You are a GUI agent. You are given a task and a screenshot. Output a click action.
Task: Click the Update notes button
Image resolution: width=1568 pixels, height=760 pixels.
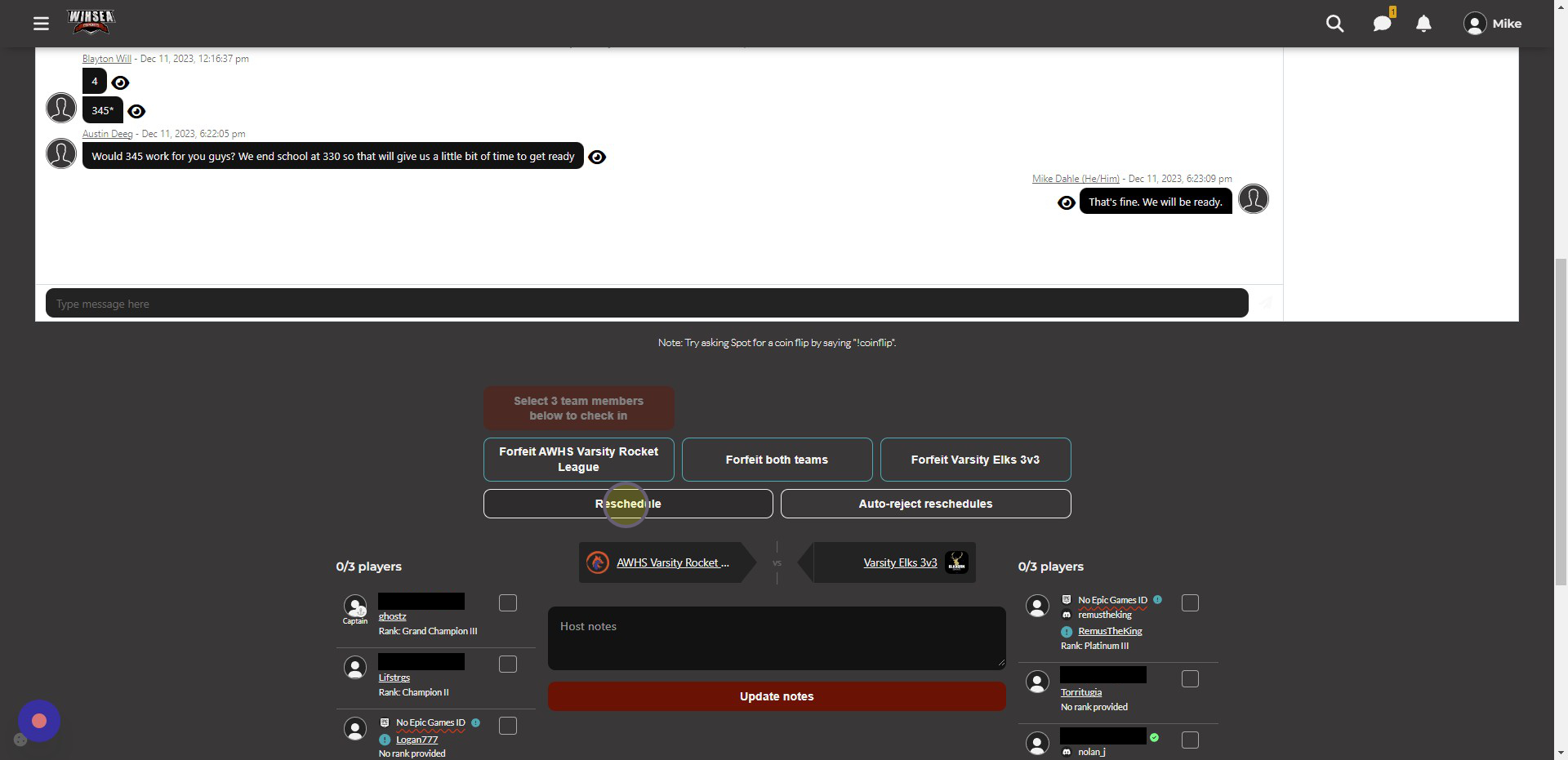pyautogui.click(x=777, y=696)
